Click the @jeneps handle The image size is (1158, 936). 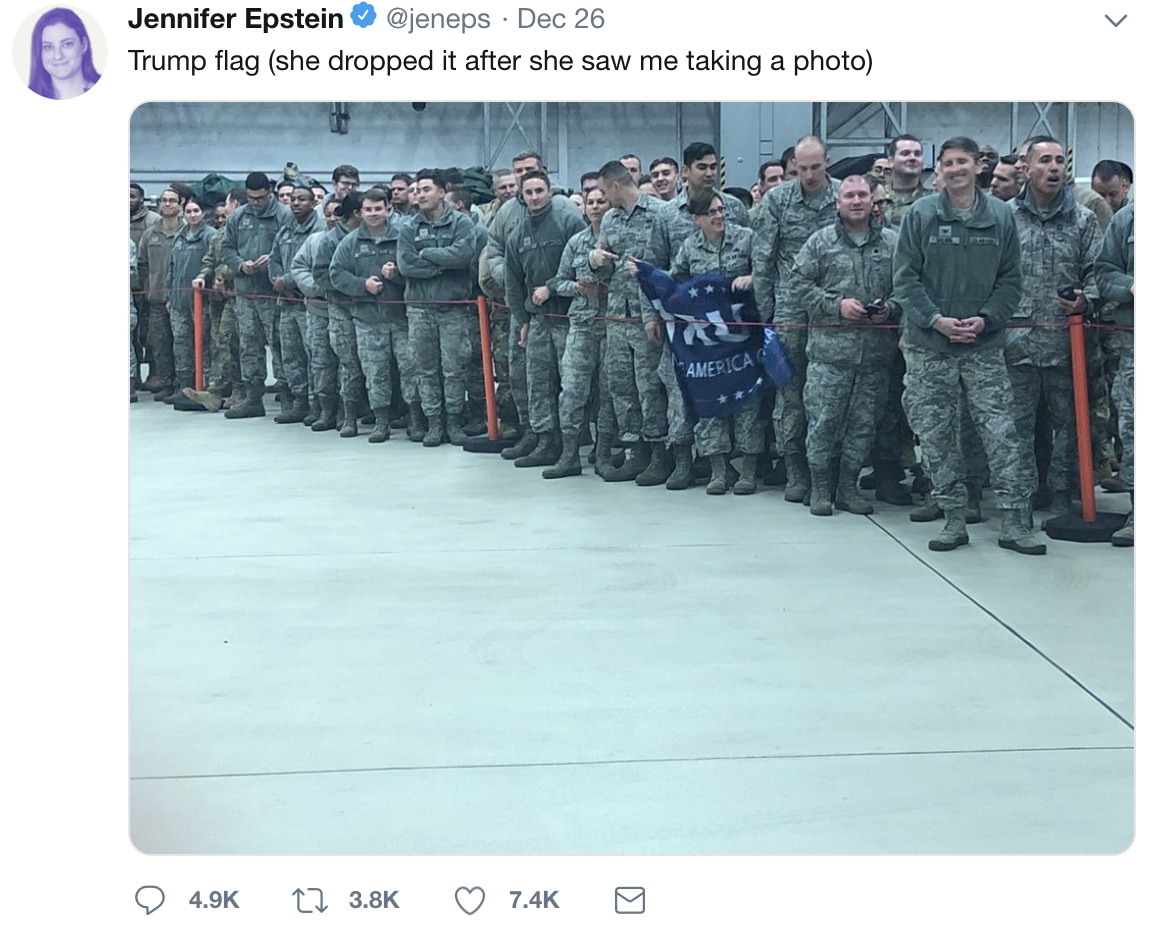(x=438, y=18)
